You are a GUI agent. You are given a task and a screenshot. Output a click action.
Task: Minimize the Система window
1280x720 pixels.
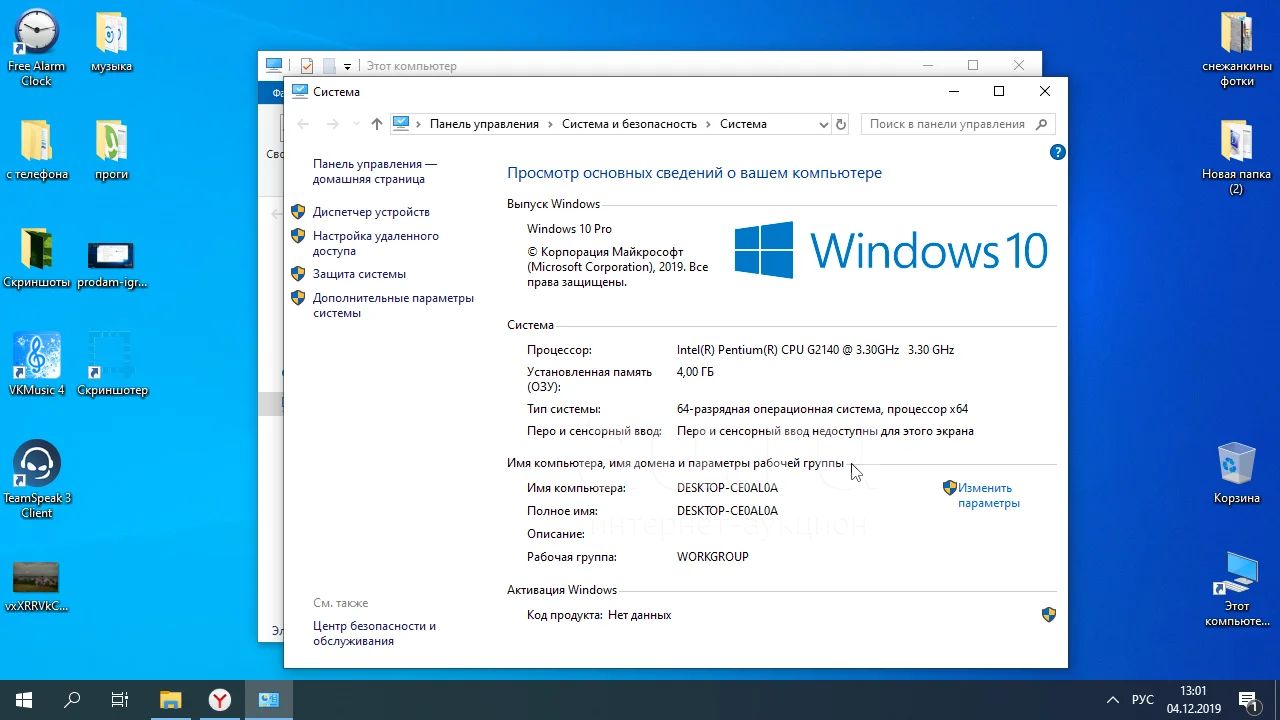coord(953,91)
